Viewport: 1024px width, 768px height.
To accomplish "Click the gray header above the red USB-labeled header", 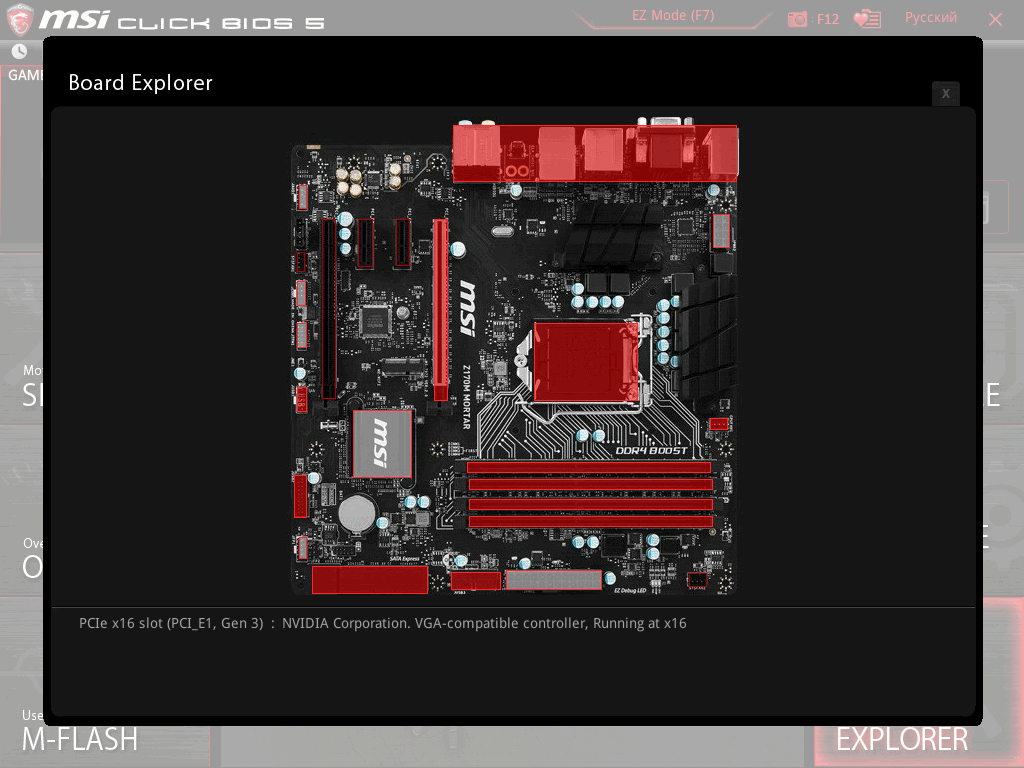I will pyautogui.click(x=301, y=335).
